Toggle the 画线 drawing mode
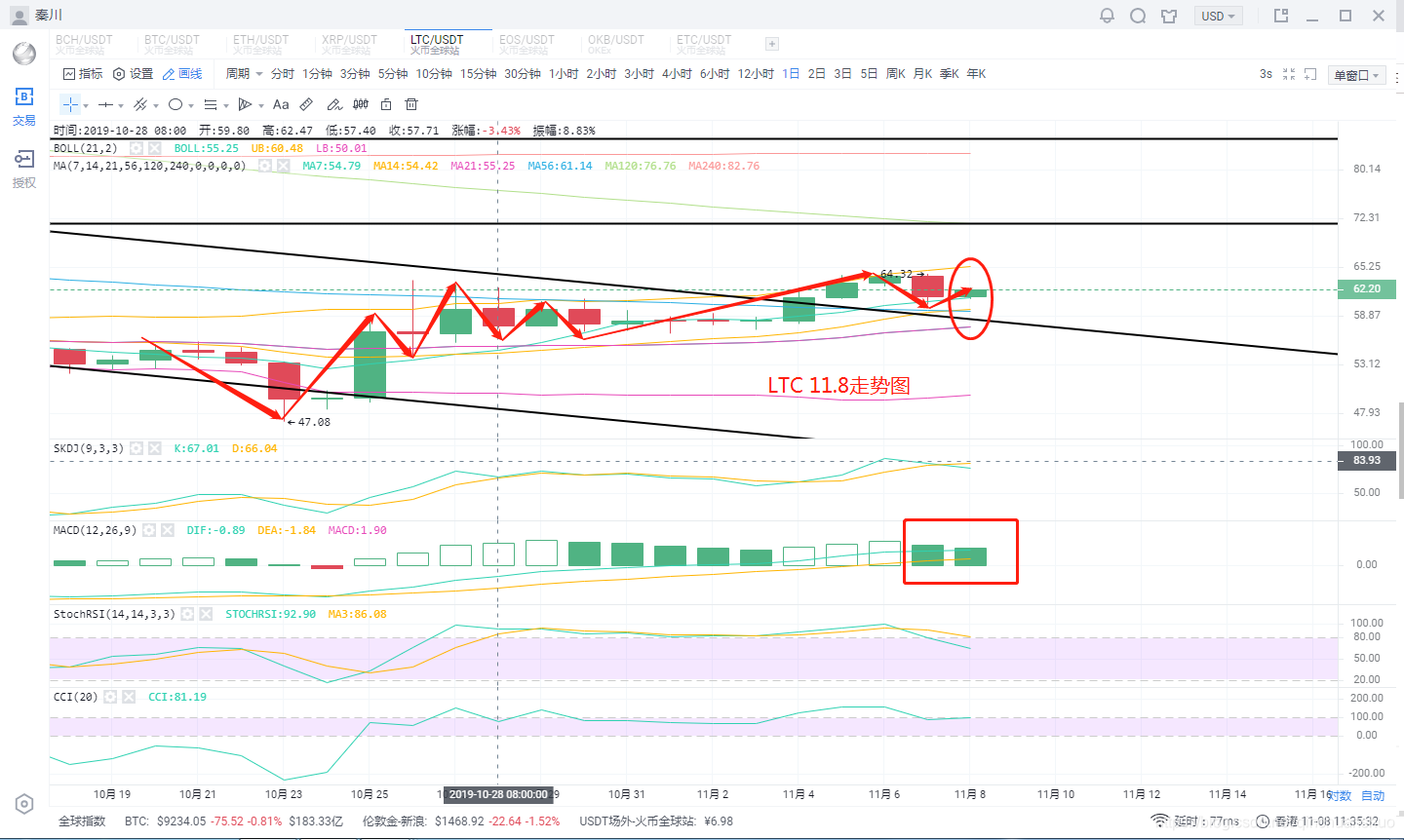The image size is (1404, 840). pos(182,74)
